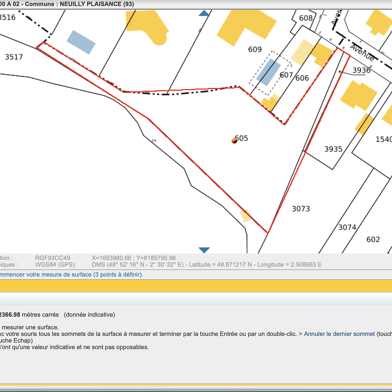Undo last vertex via 'Annuler le dernier sommet'
Viewport: 392px width, 392px height.
point(339,334)
